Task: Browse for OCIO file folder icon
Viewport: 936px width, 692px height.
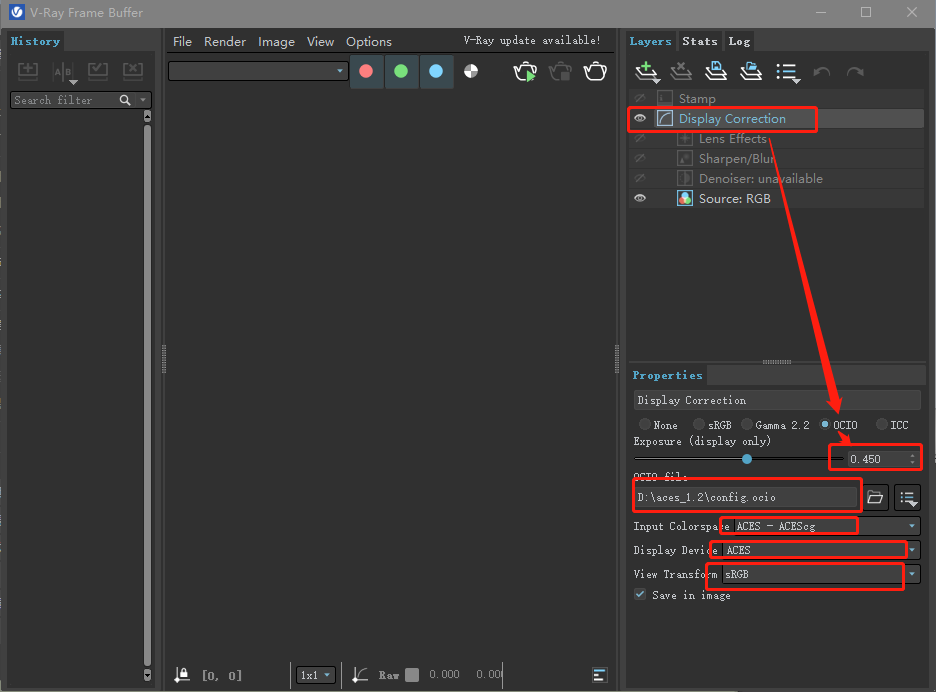Action: pyautogui.click(x=875, y=497)
